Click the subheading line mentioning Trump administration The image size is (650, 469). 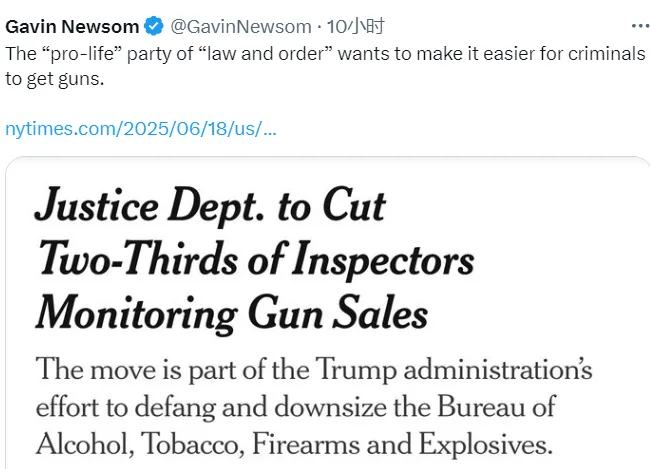314,371
